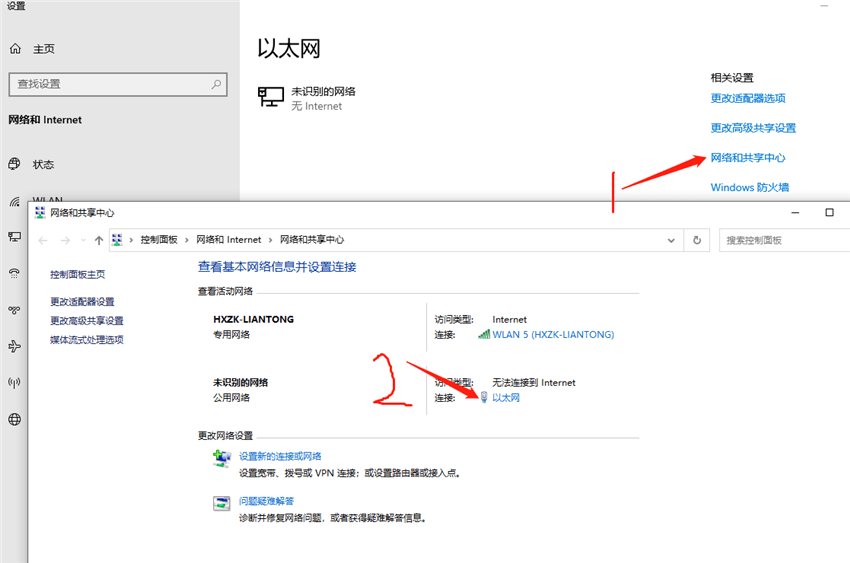Screen dimensions: 850x563
Task: Open 问题疑难解答 link
Action: pyautogui.click(x=266, y=501)
